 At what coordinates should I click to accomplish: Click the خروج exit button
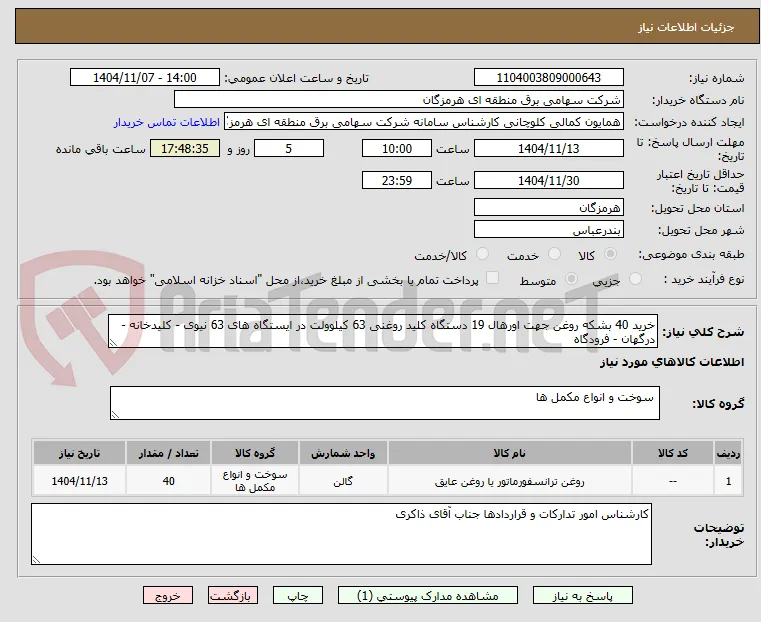pos(168,595)
